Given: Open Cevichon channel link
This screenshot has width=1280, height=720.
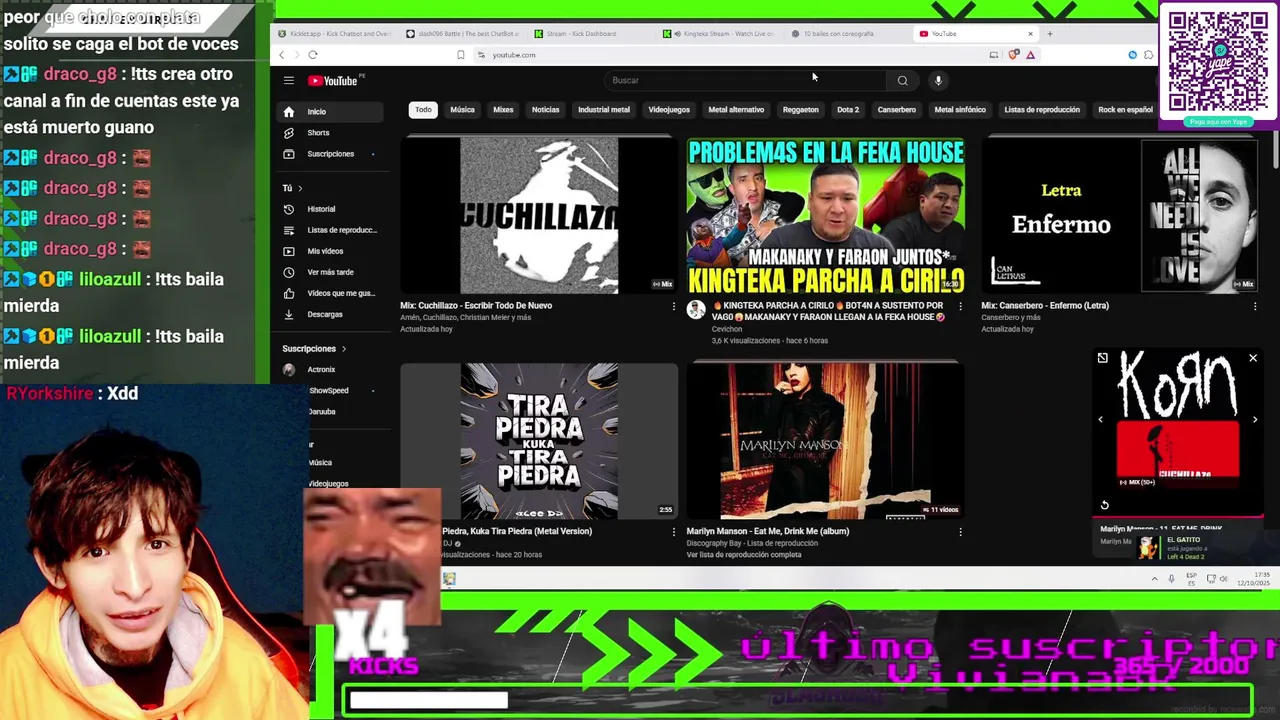Looking at the screenshot, I should pos(727,329).
